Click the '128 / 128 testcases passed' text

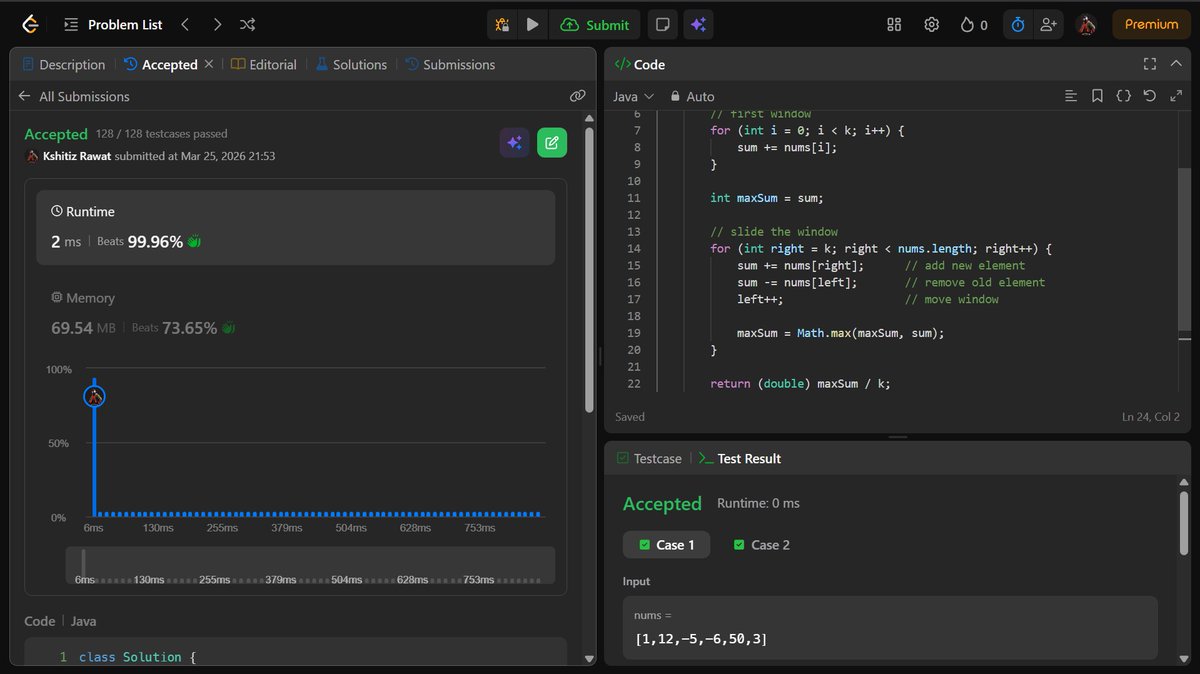161,134
